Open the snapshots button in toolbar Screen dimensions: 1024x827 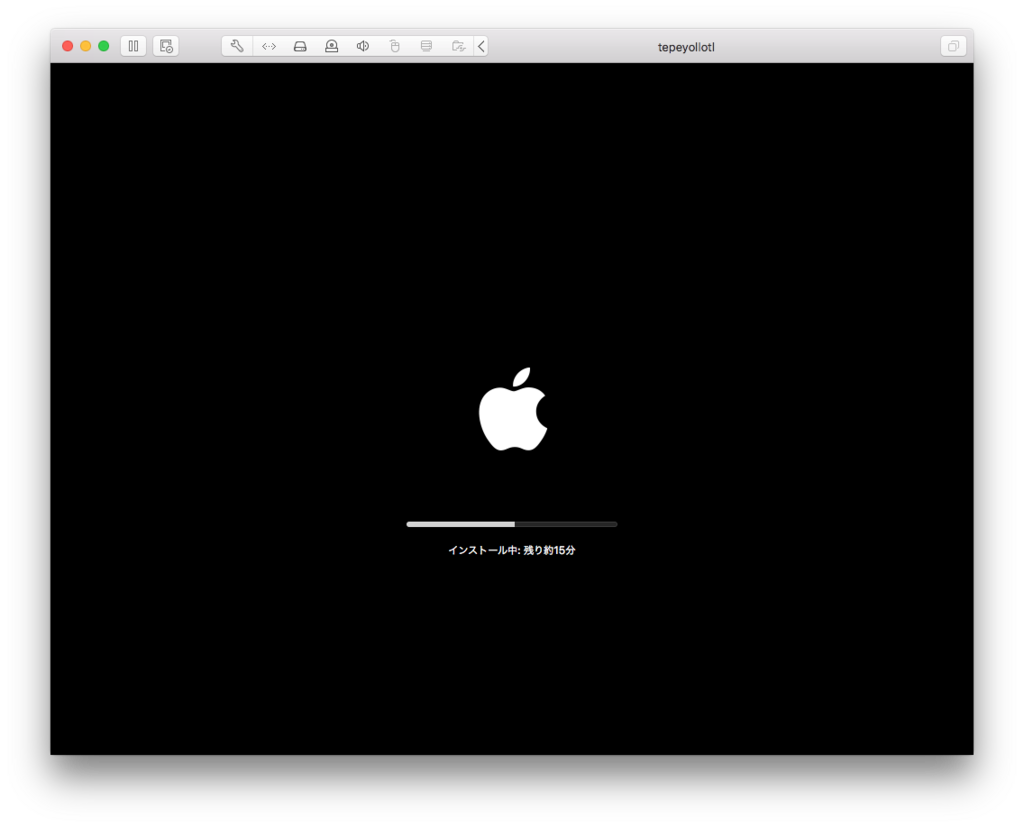[x=166, y=46]
